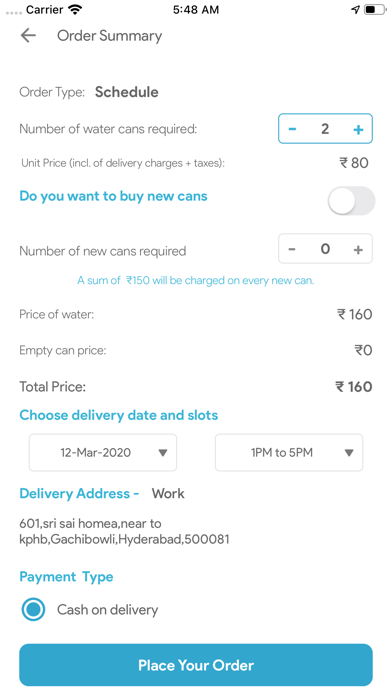Open the delivery date dropdown 12-Mar-2020
The height and width of the screenshot is (696, 392).
pyautogui.click(x=103, y=452)
